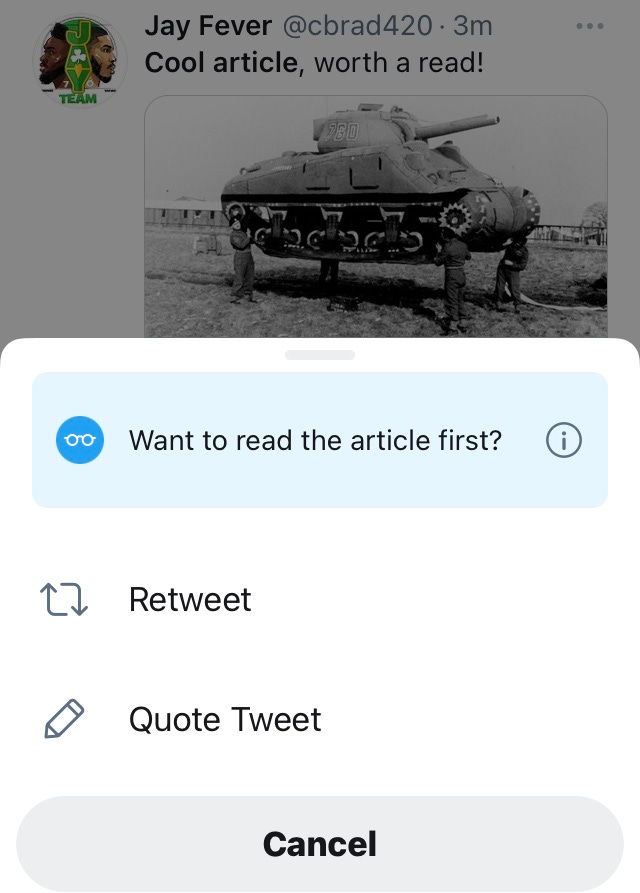Screen dimensions: 640x893
Task: Select the Quote Tweet option
Action: coord(320,719)
